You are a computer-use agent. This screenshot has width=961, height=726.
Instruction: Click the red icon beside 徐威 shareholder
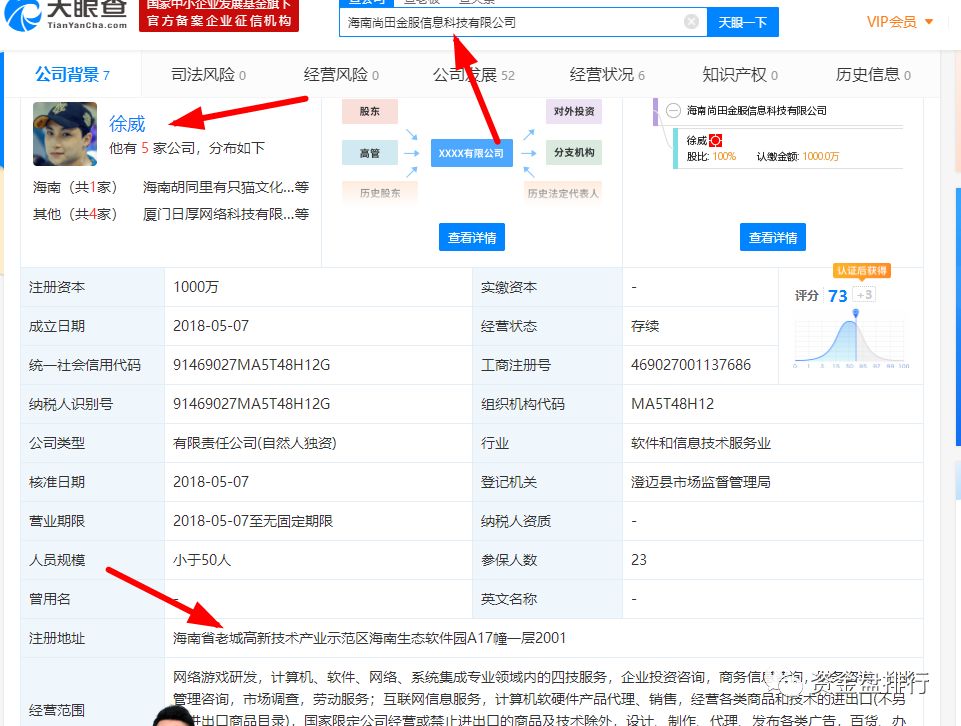click(x=715, y=140)
